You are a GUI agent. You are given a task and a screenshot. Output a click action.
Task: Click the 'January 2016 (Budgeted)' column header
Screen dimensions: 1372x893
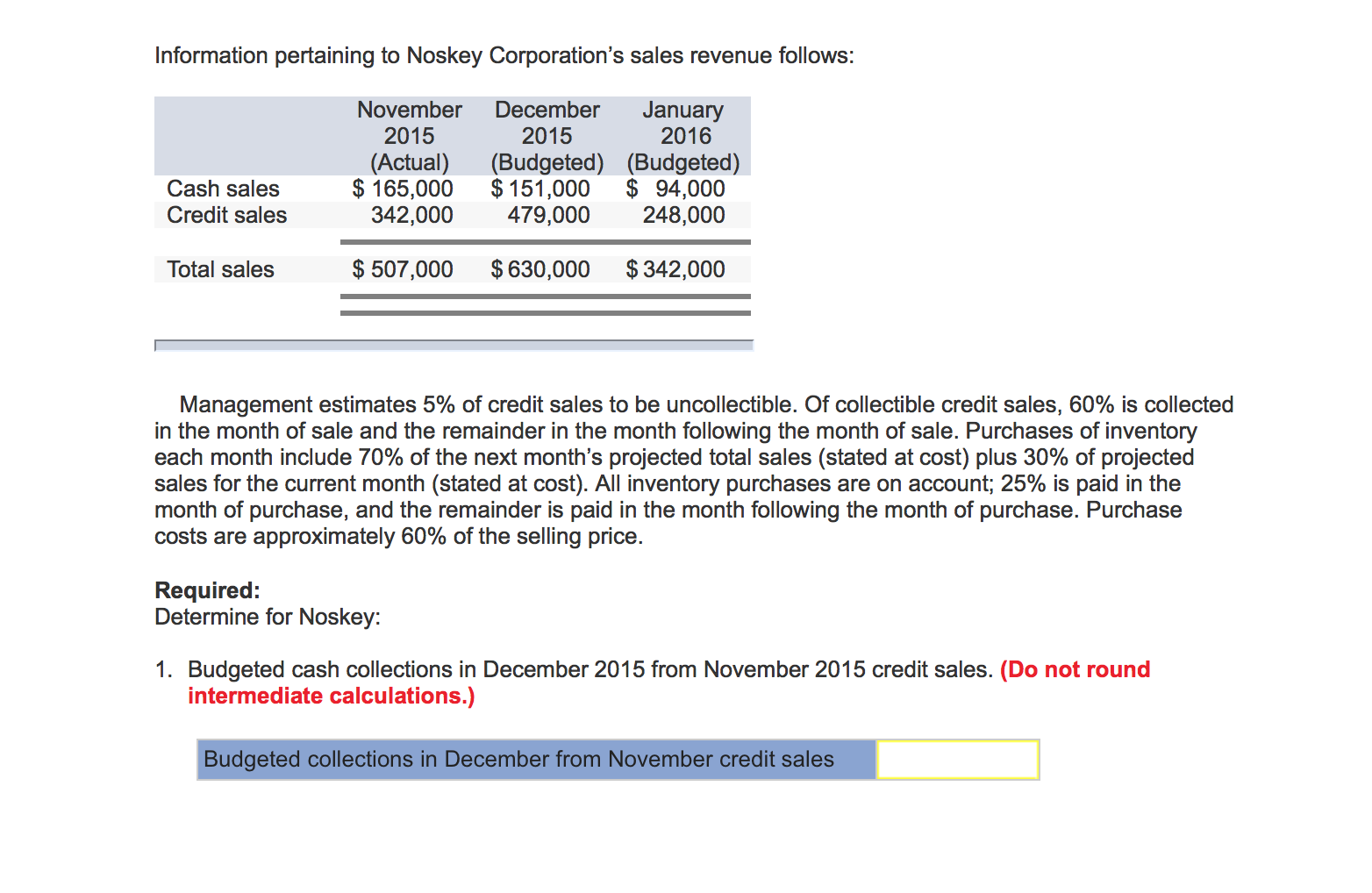tap(683, 136)
